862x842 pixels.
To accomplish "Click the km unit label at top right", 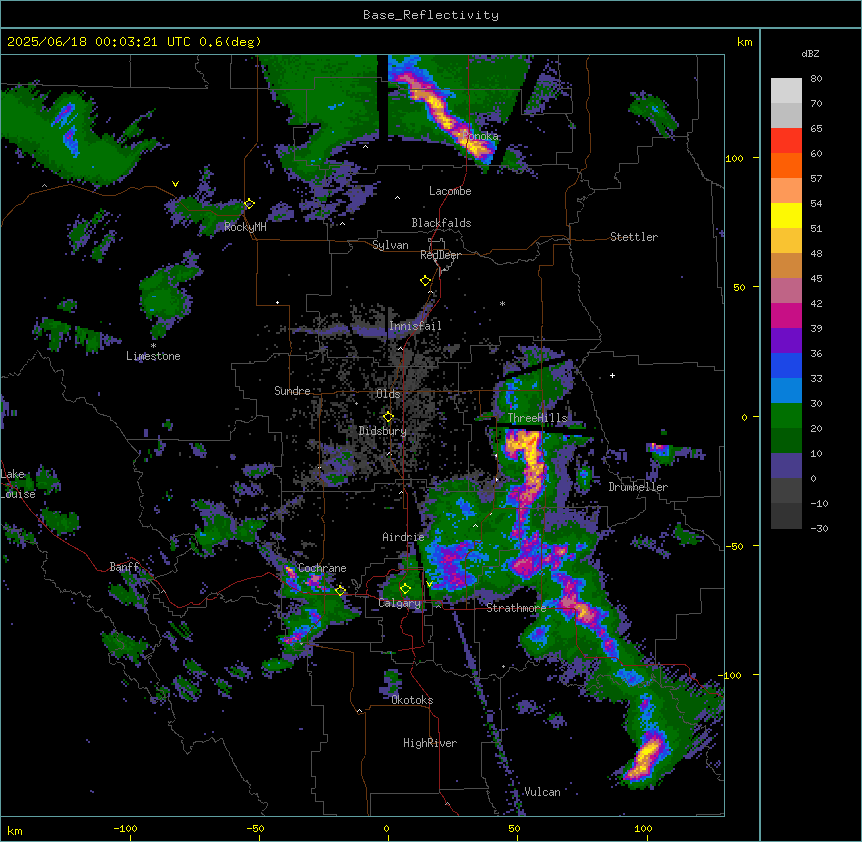I will coord(744,42).
